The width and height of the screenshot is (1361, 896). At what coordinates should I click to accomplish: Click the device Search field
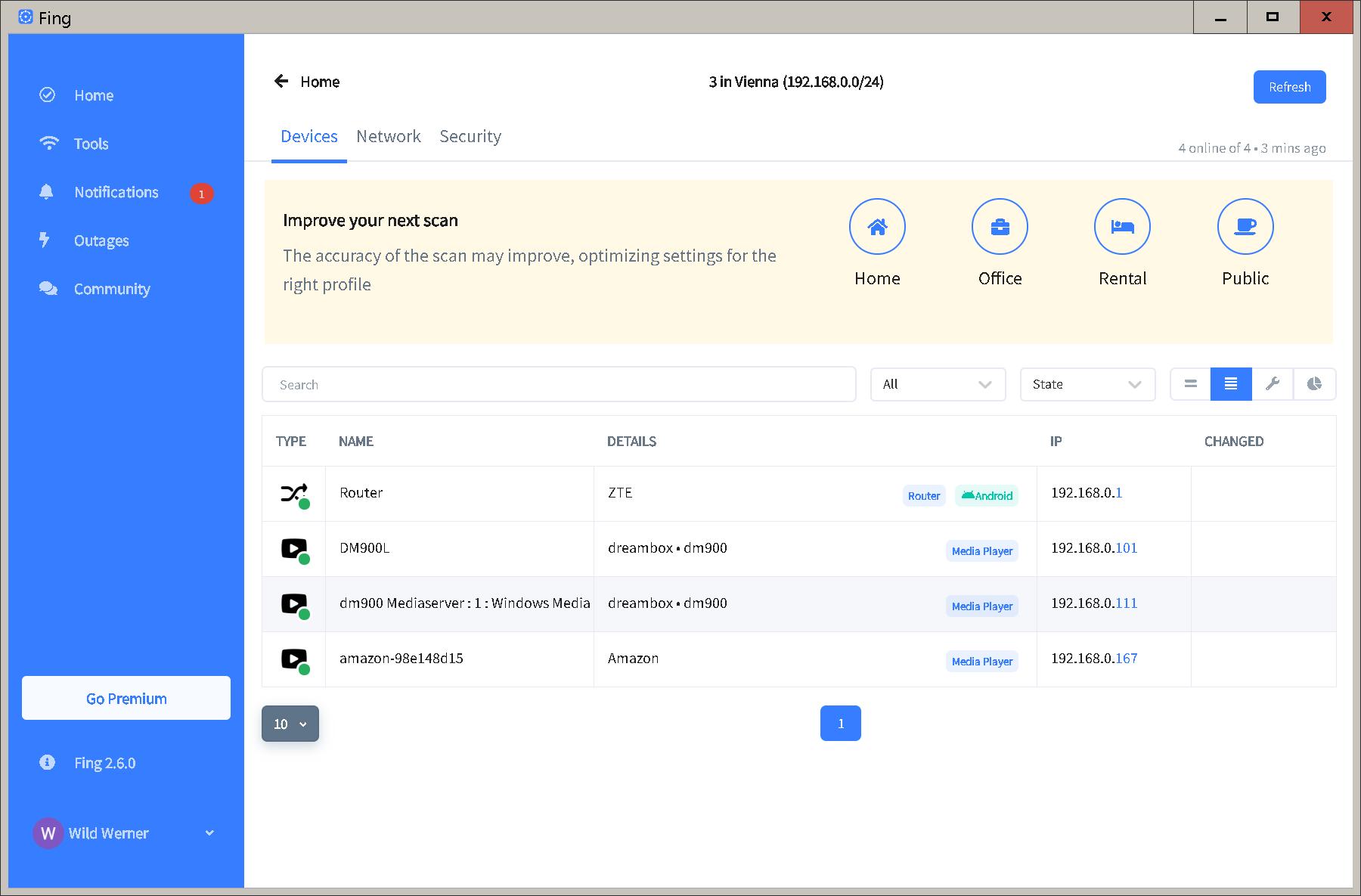click(559, 384)
